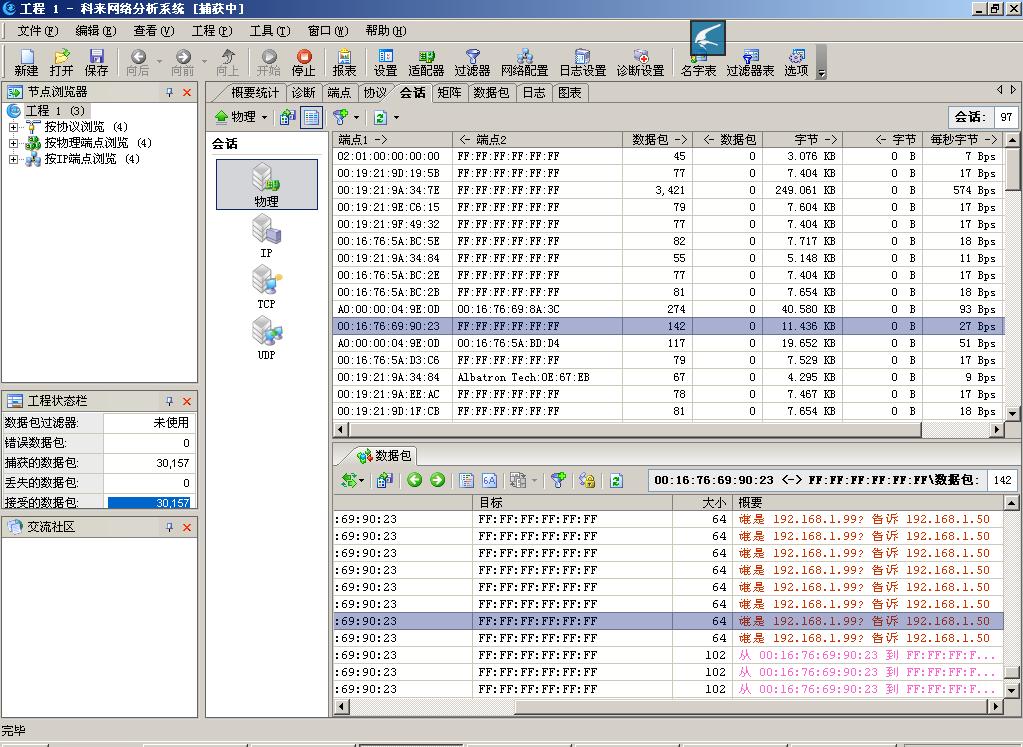Open the 工具 menu
Screen dimensions: 1023x747
click(x=268, y=31)
